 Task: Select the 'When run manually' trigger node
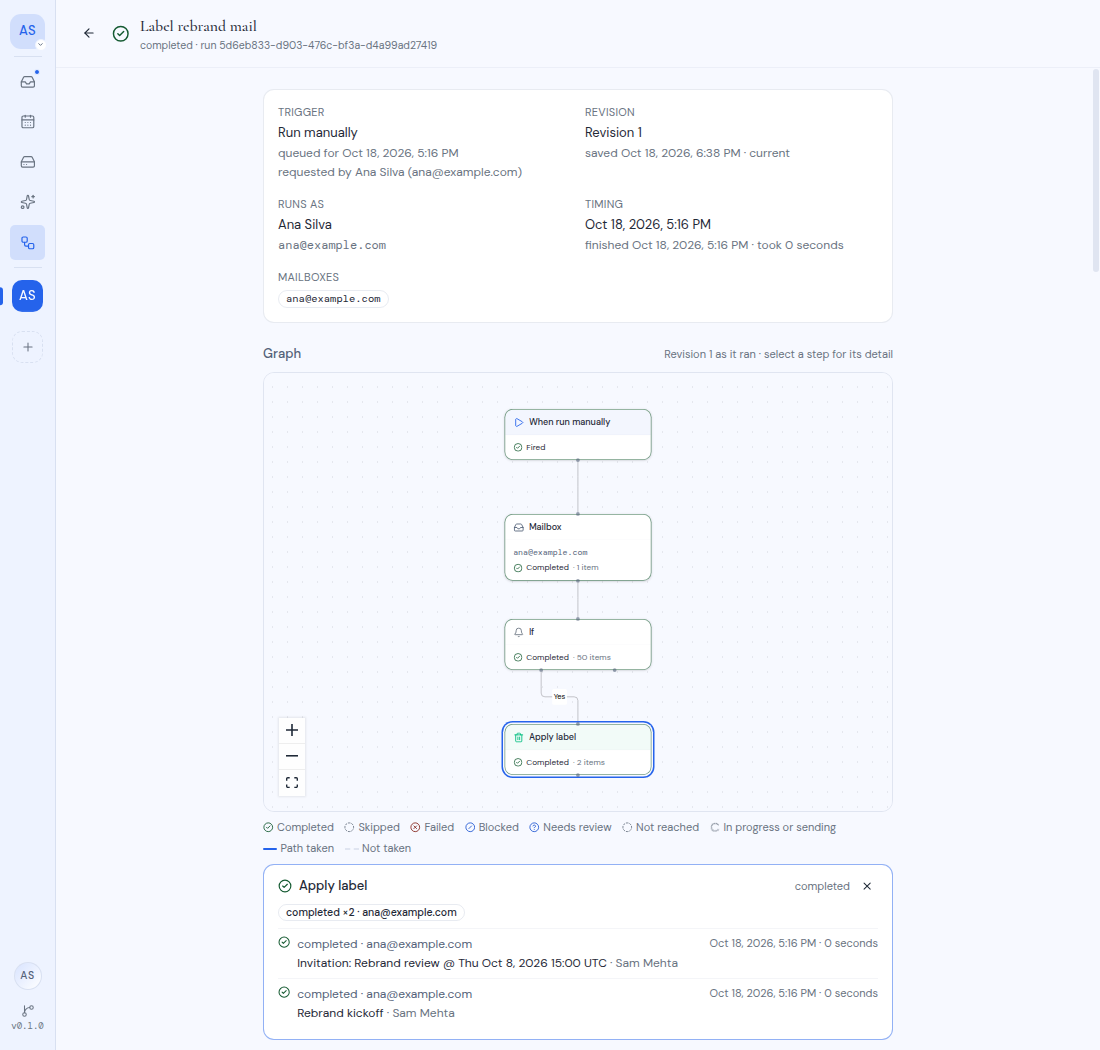pyautogui.click(x=578, y=435)
